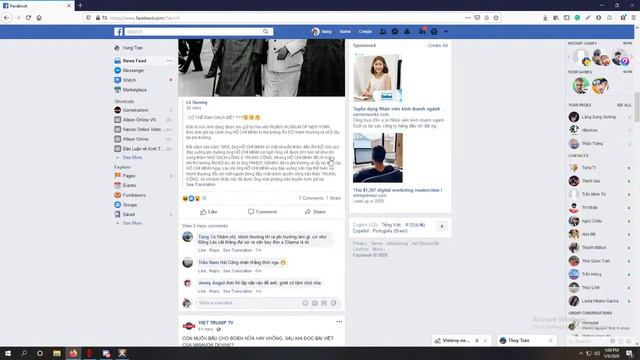Click the Facebook logo icon
The image size is (640, 360).
tap(118, 32)
